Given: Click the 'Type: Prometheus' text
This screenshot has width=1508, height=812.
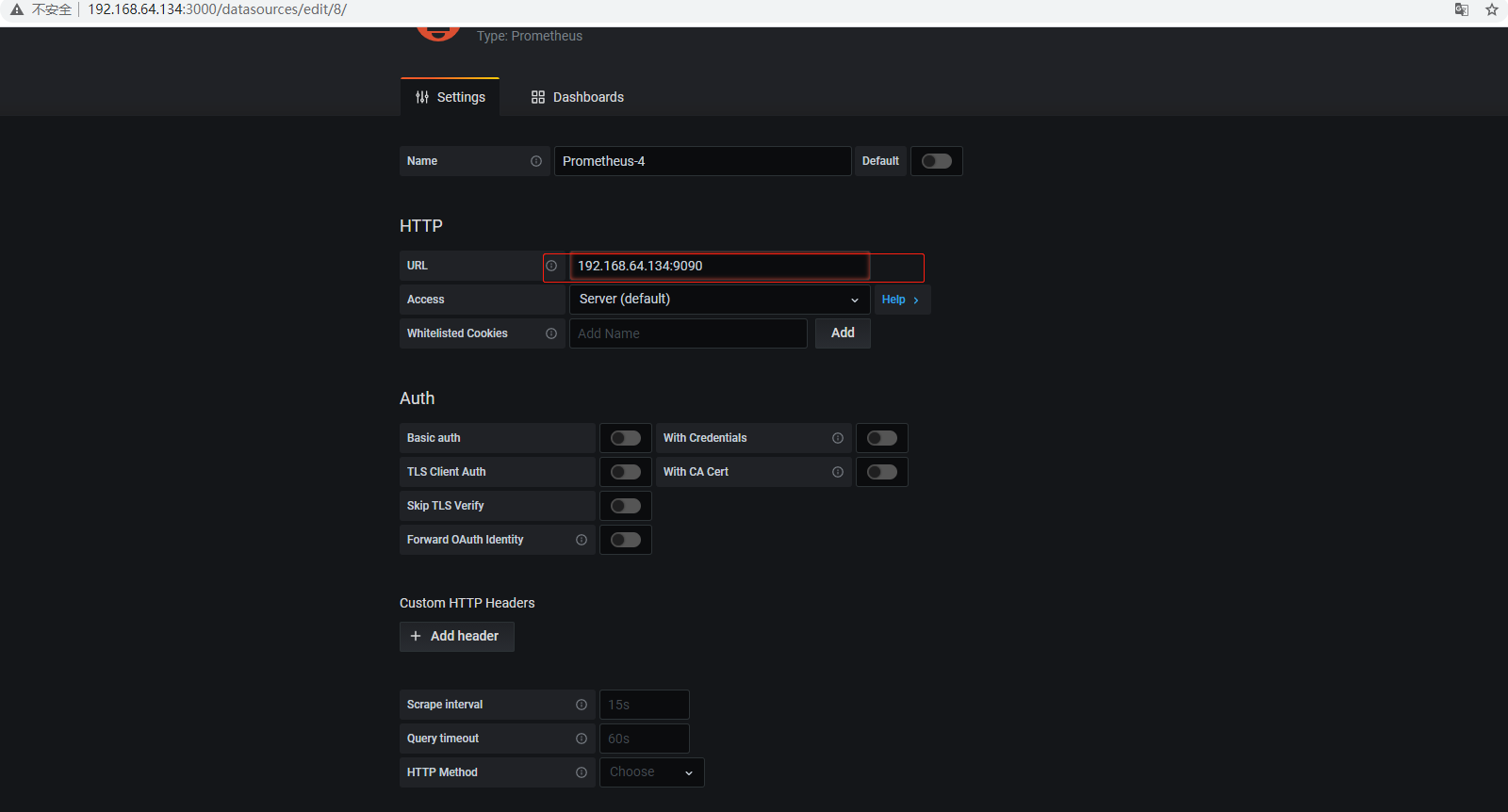Looking at the screenshot, I should point(530,36).
